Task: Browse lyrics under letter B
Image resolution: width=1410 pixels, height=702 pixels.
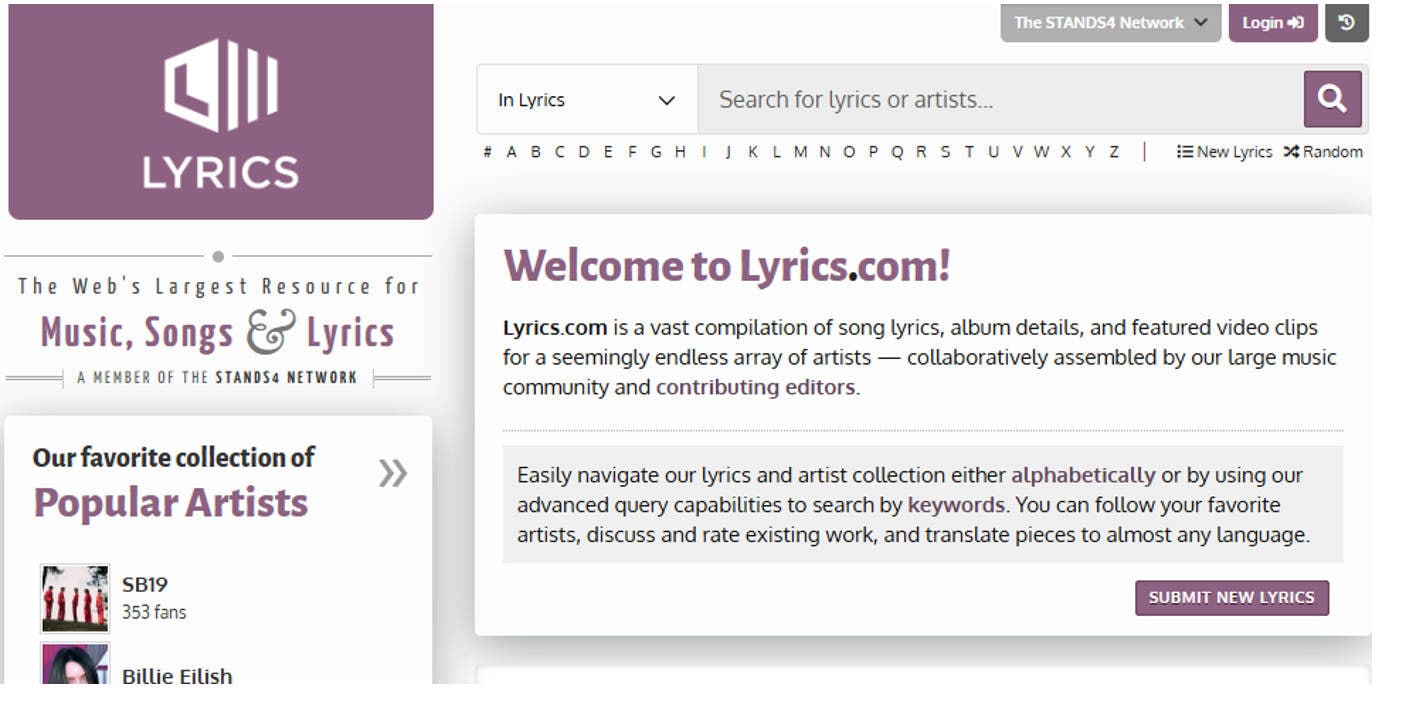Action: (x=535, y=152)
